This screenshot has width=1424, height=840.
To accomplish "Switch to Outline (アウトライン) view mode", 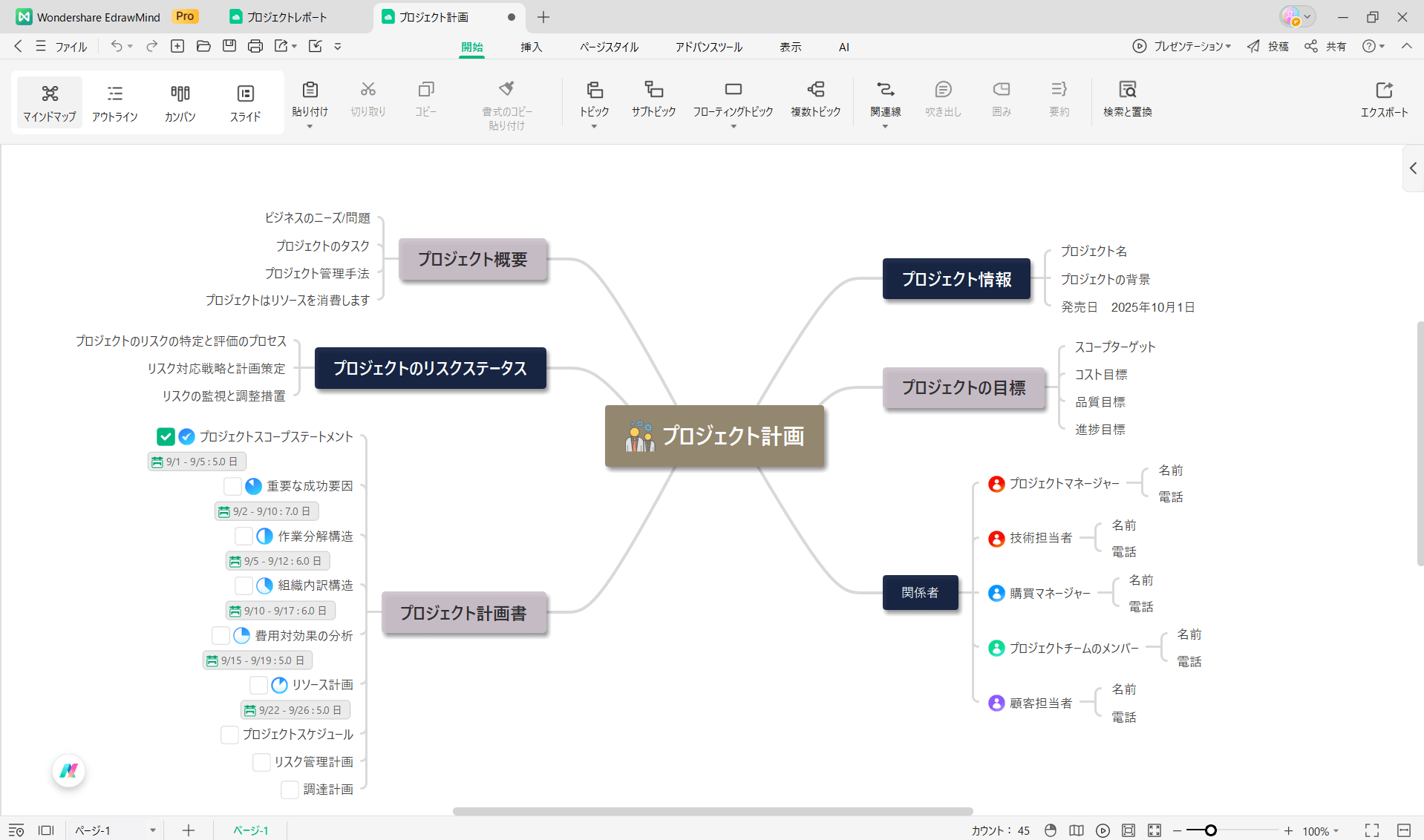I will pyautogui.click(x=115, y=102).
